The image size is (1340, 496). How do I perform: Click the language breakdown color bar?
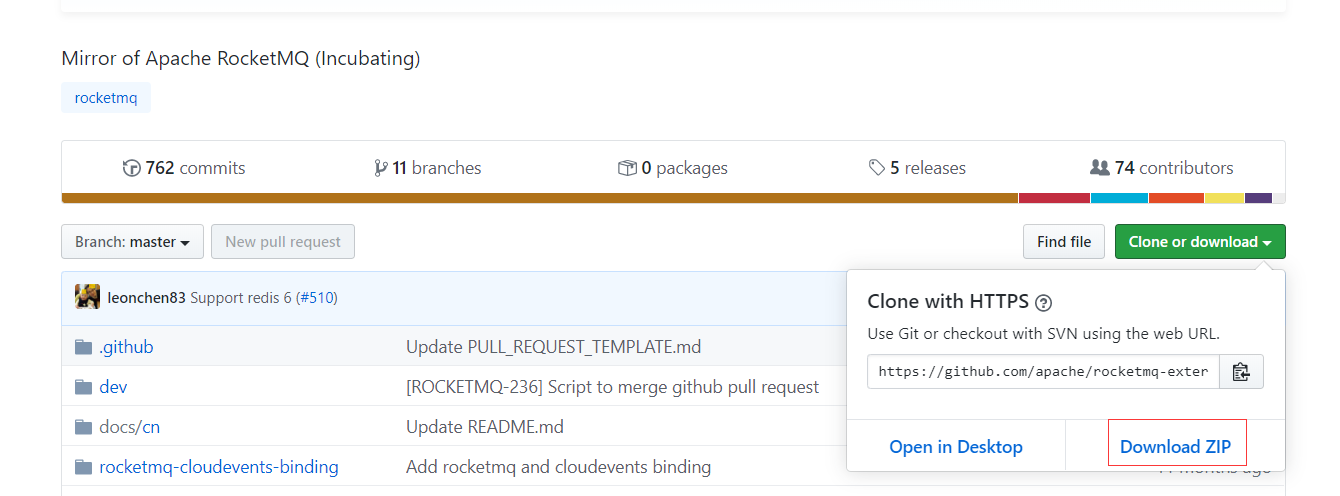(673, 198)
